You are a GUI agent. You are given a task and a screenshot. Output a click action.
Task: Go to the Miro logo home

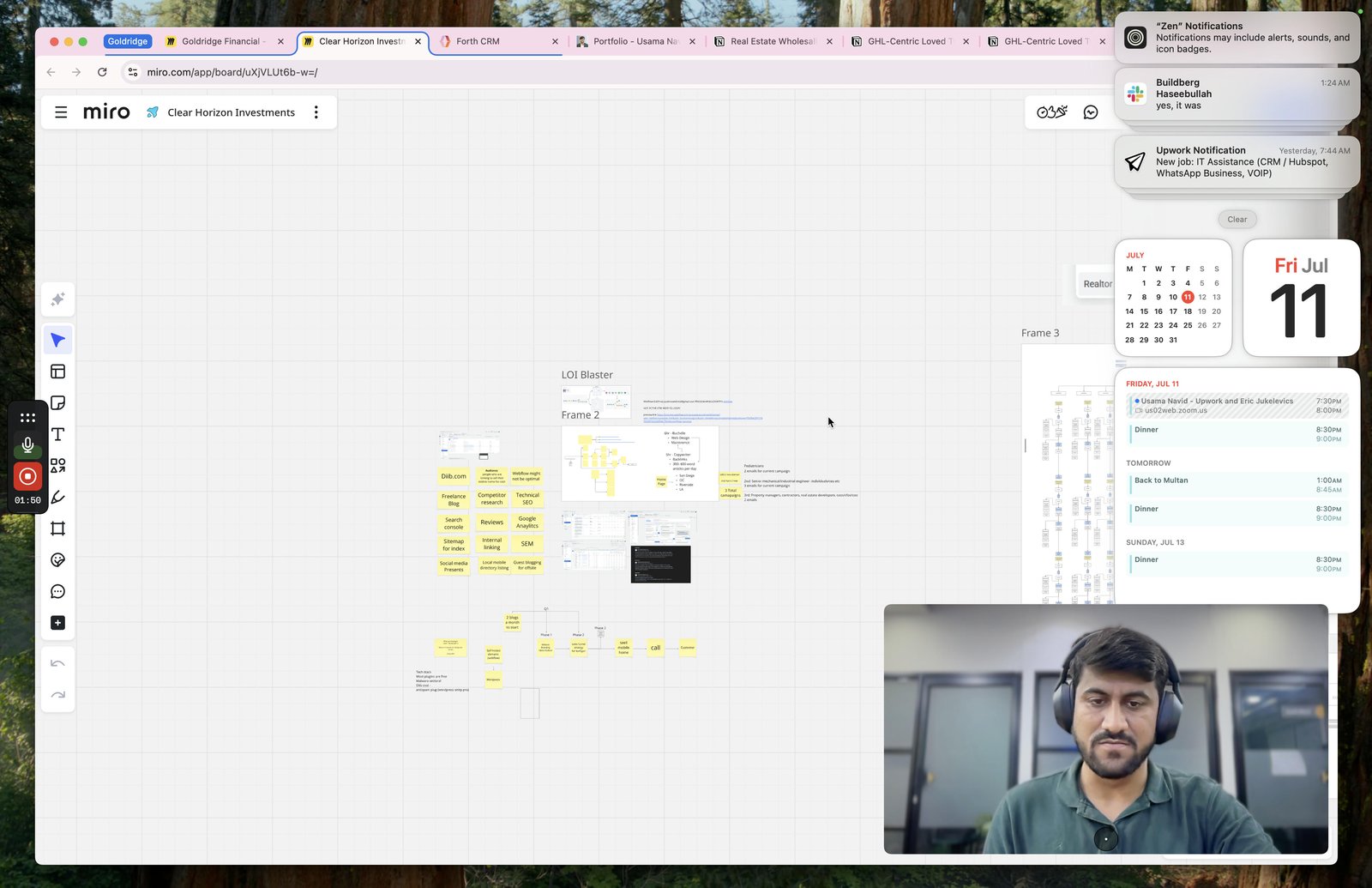[x=106, y=112]
